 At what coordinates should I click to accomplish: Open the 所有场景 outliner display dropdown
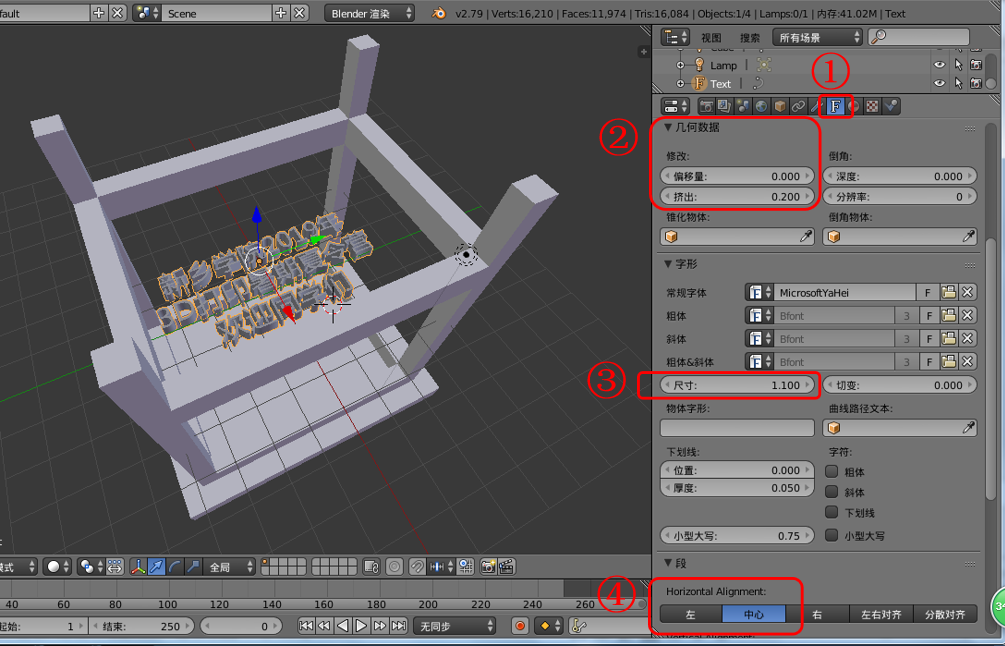click(x=817, y=37)
